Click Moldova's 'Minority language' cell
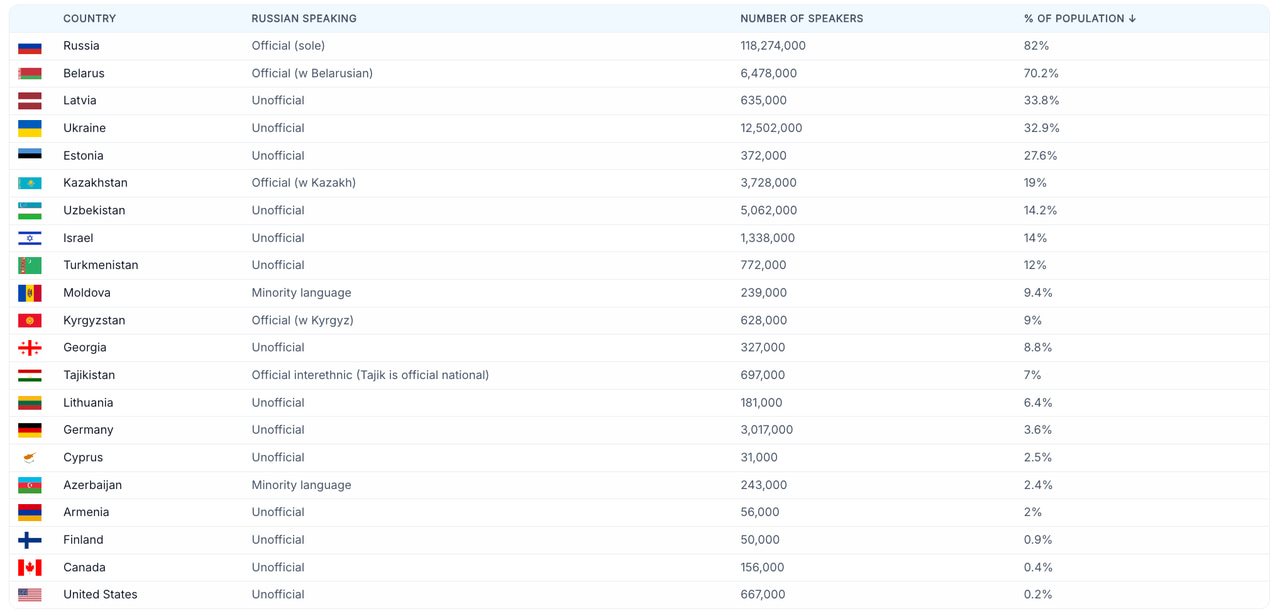 click(301, 293)
